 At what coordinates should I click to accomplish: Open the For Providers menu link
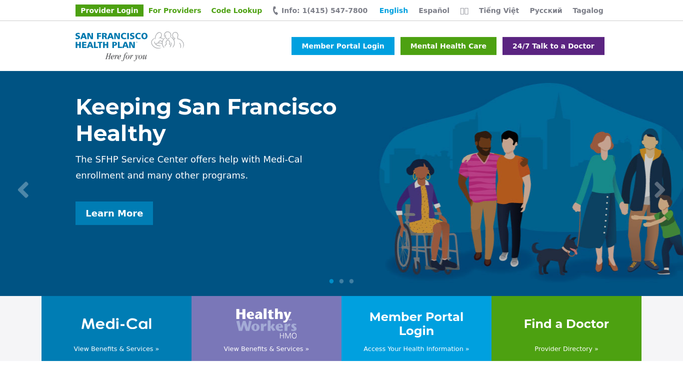pos(175,10)
